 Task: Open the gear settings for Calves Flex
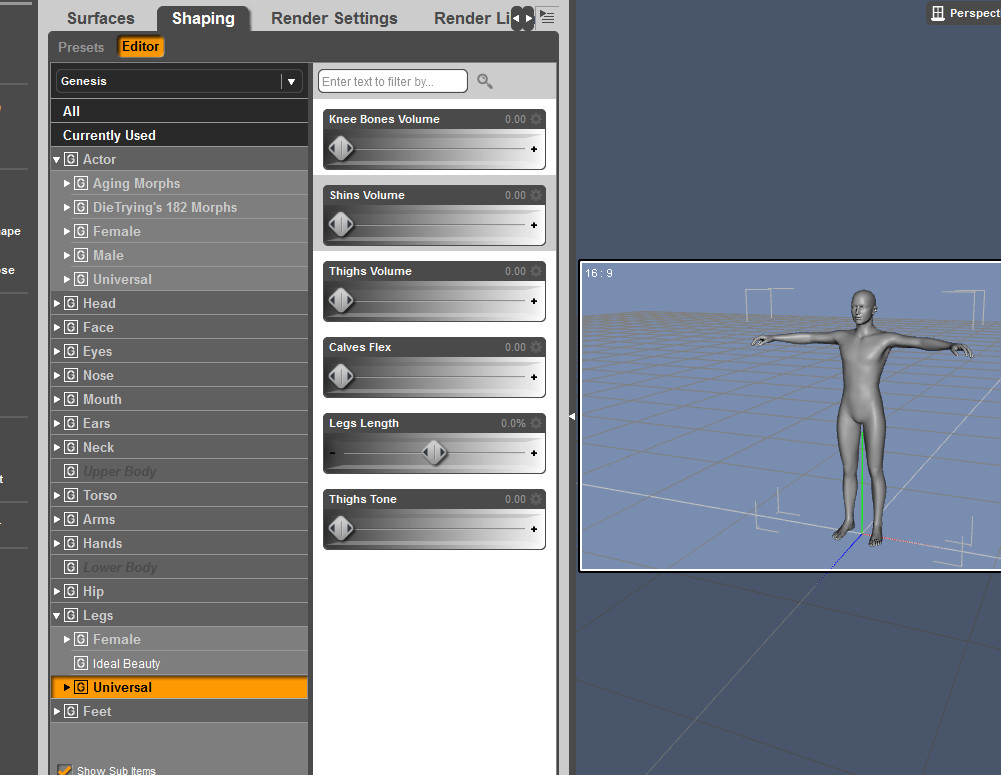(536, 347)
